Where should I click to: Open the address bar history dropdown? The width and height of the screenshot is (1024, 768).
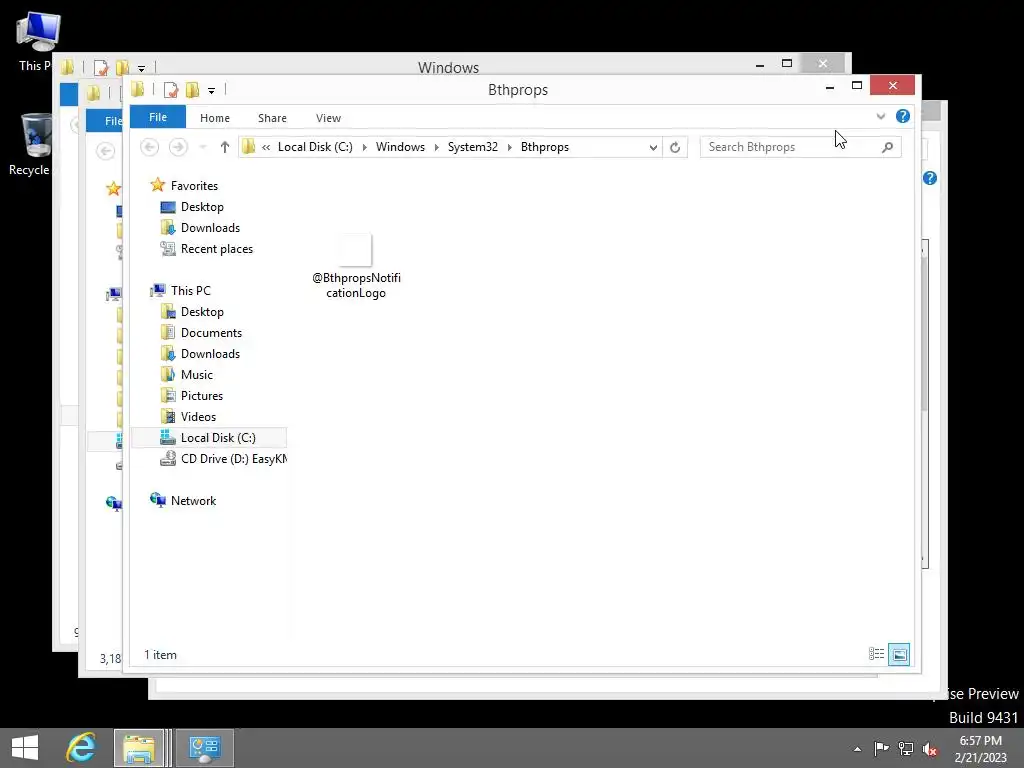pos(653,148)
